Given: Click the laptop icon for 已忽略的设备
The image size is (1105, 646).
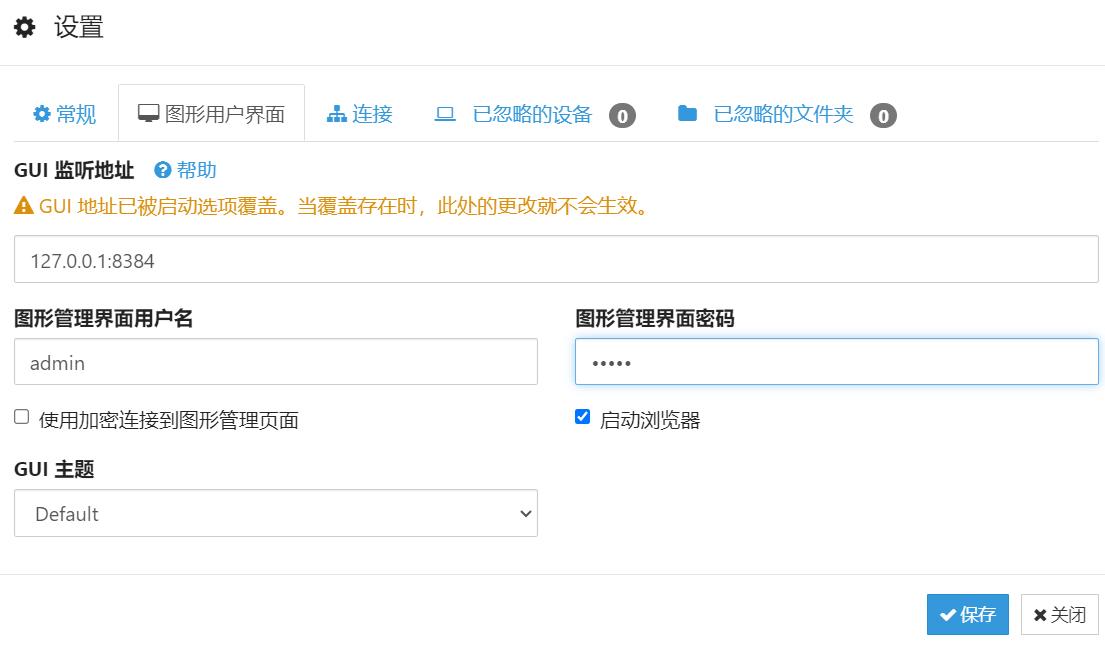Looking at the screenshot, I should click(445, 114).
